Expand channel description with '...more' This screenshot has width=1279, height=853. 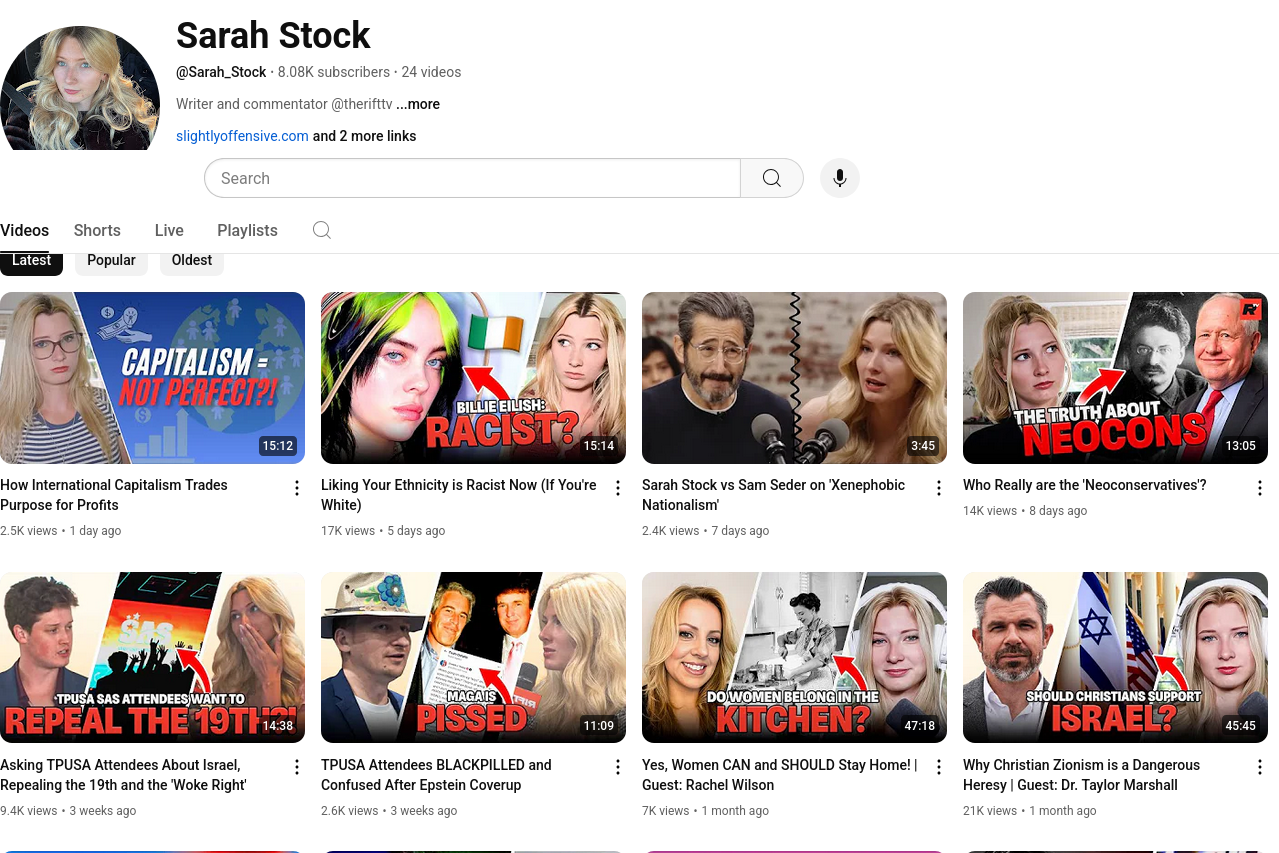(418, 104)
